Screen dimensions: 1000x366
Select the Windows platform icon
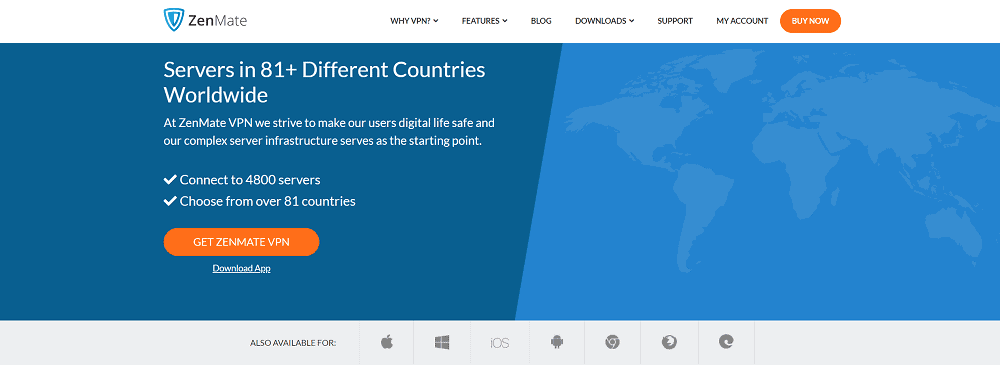(442, 342)
